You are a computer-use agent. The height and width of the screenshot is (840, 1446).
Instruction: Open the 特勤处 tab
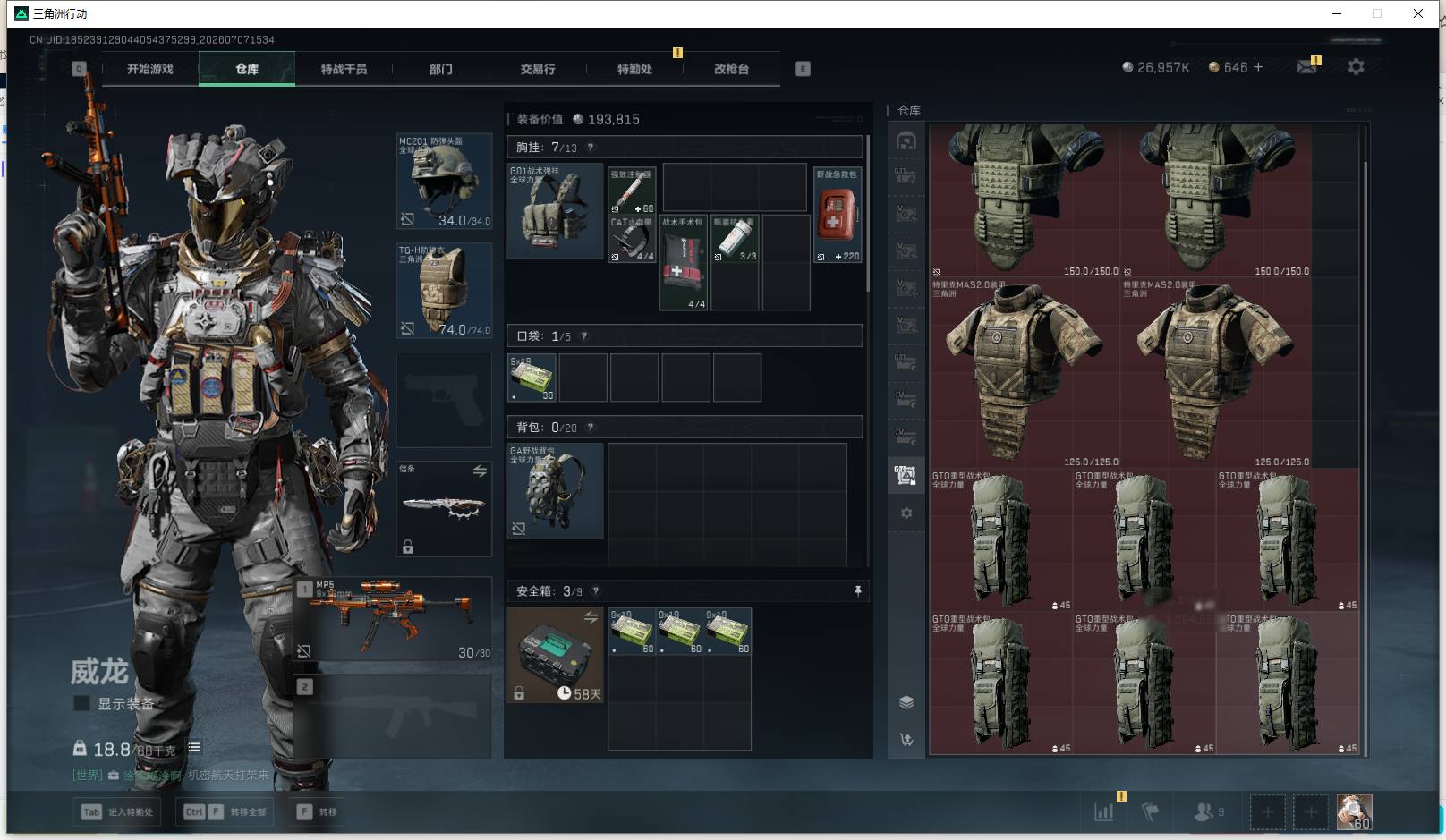634,69
